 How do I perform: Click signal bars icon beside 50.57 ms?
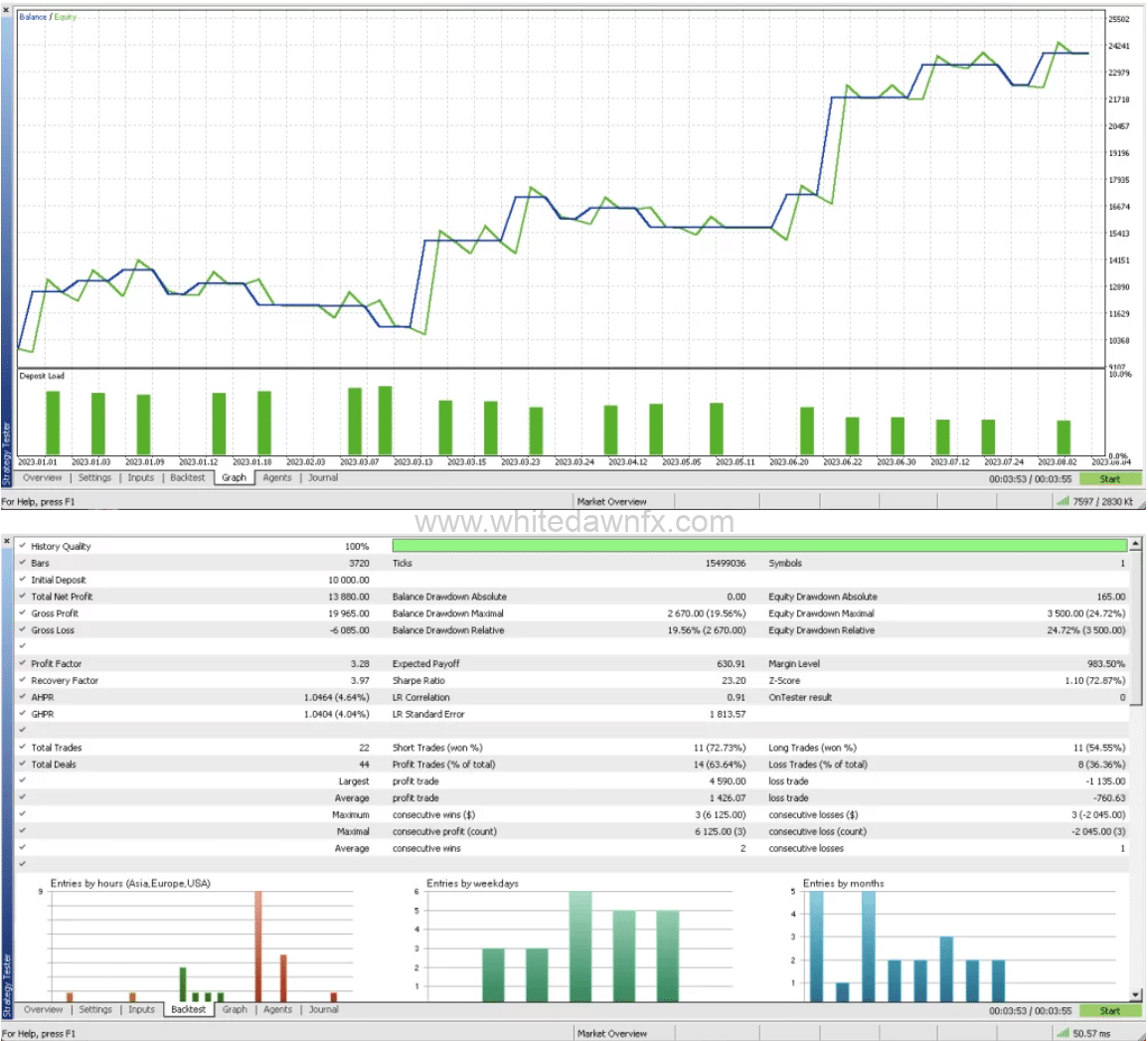(1063, 1034)
